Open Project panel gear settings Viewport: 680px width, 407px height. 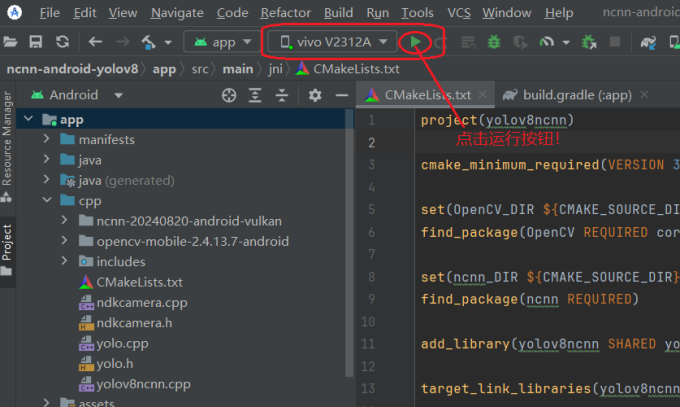click(x=315, y=95)
